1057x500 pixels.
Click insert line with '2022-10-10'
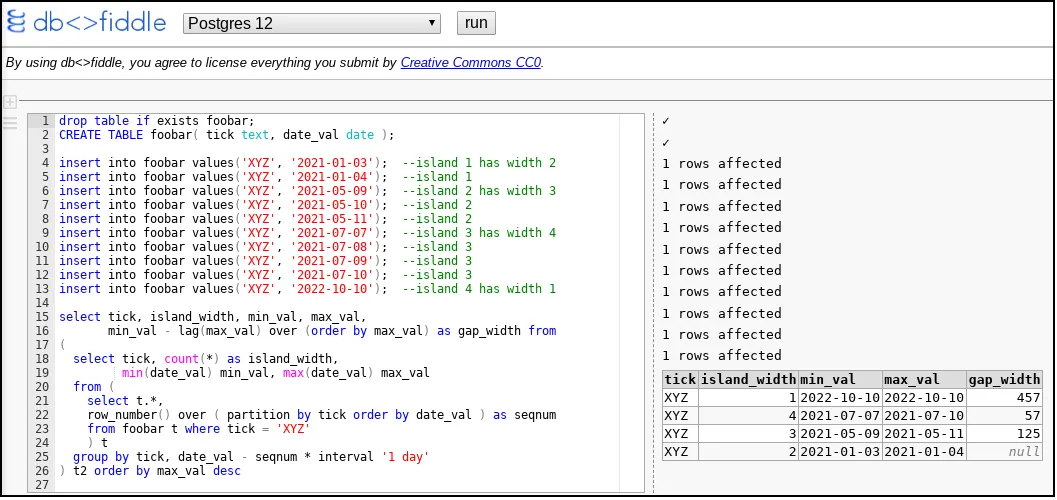click(307, 288)
